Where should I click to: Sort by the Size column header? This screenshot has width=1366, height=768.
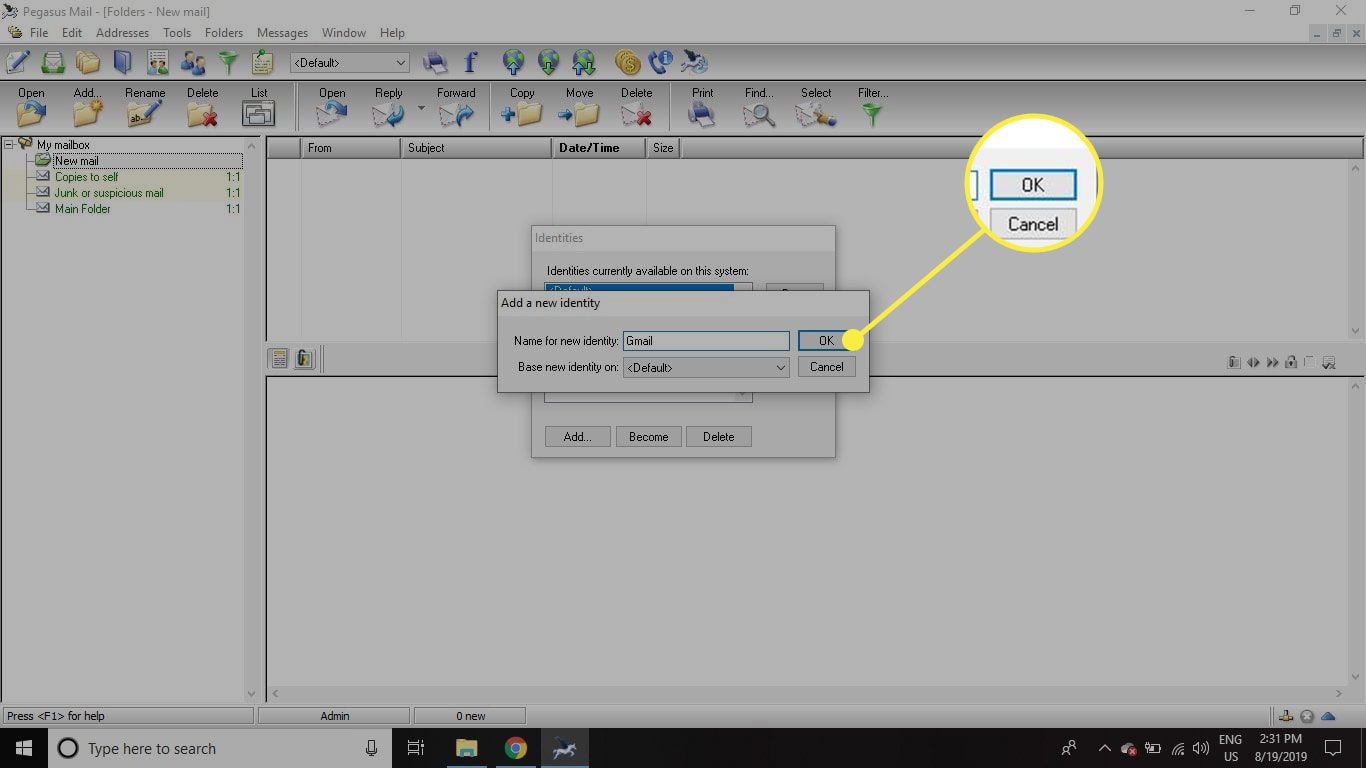[663, 148]
